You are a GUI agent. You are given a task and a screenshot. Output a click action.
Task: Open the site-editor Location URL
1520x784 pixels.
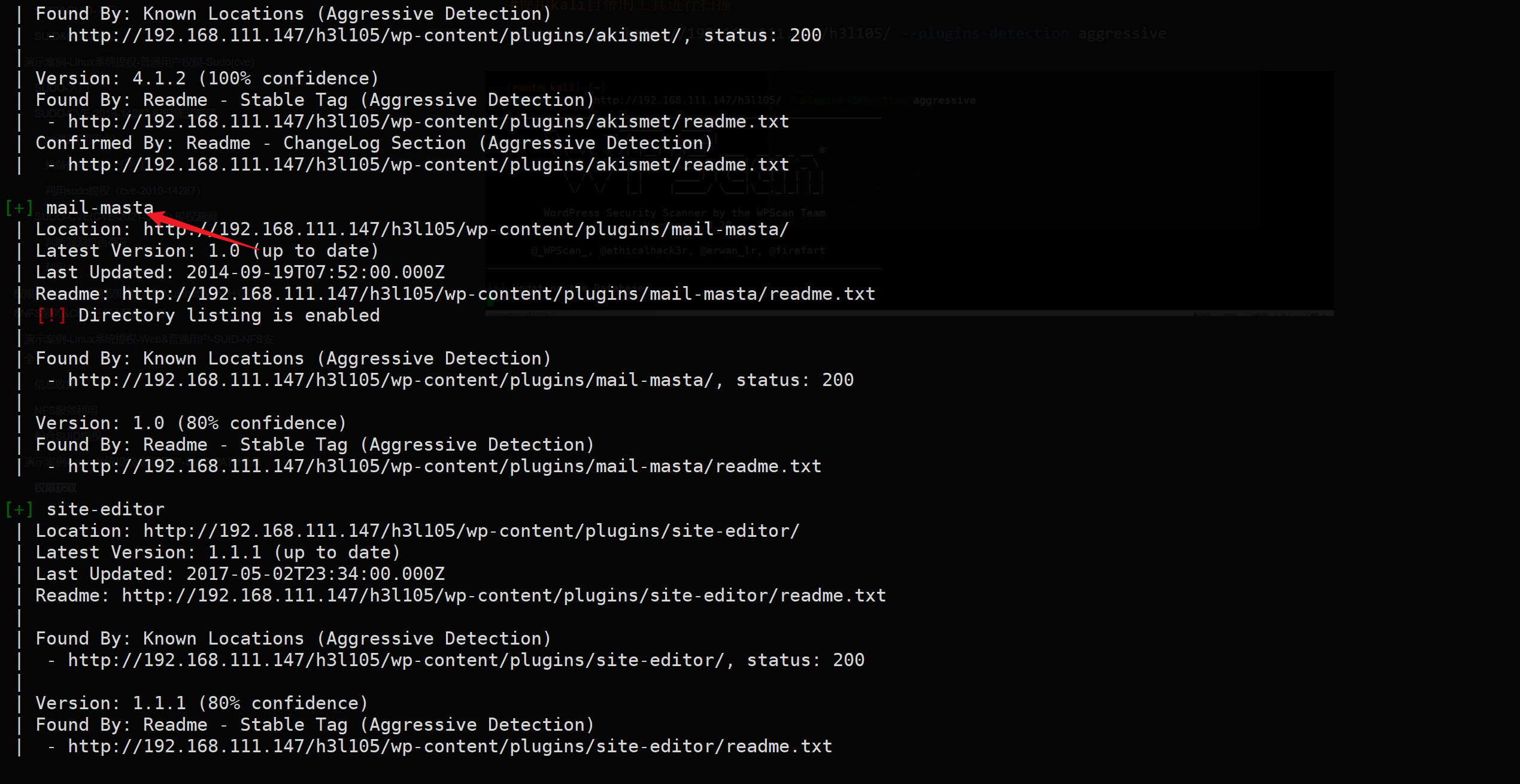click(x=471, y=531)
